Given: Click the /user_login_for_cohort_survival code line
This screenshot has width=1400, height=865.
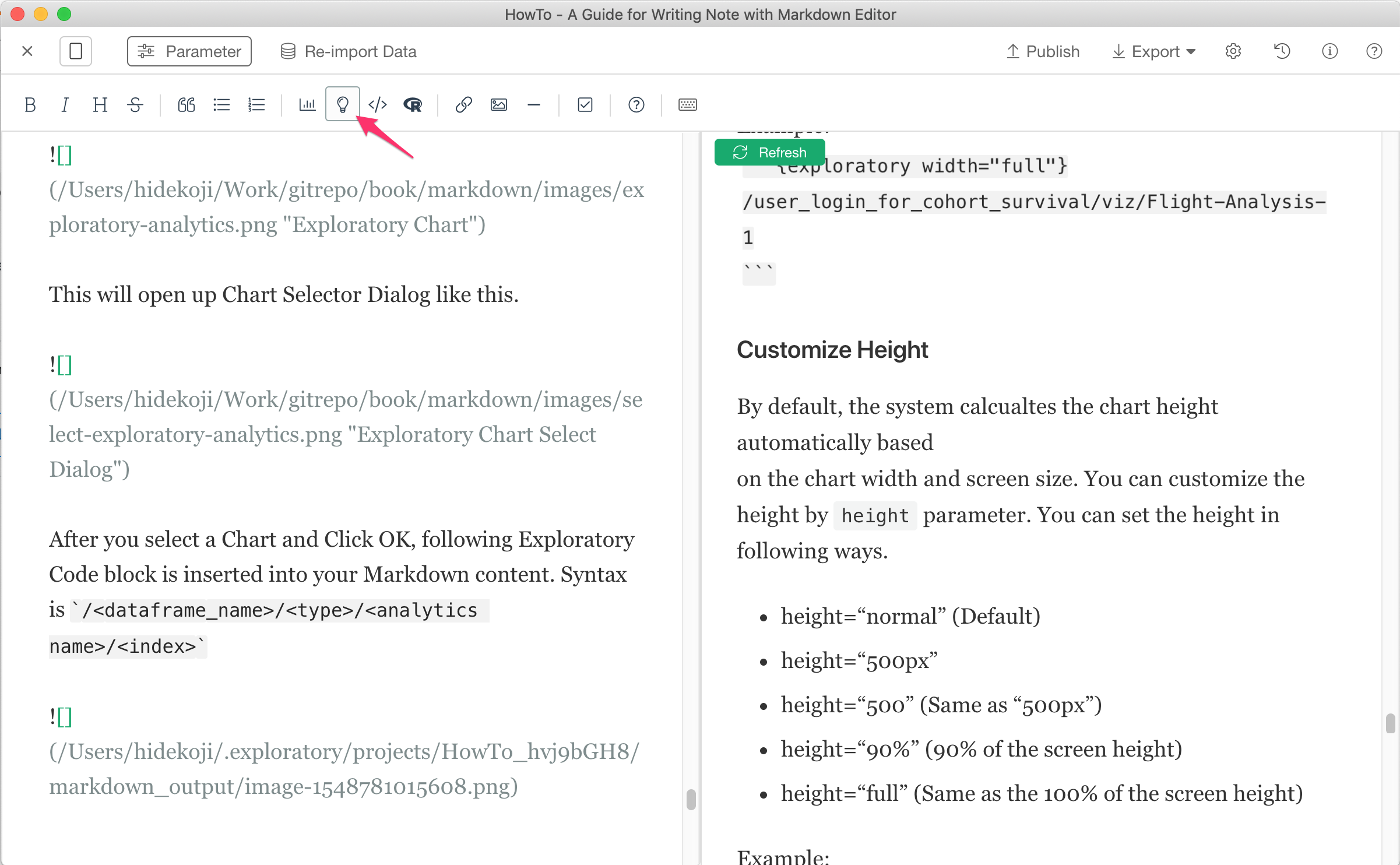Looking at the screenshot, I should pos(1034,202).
